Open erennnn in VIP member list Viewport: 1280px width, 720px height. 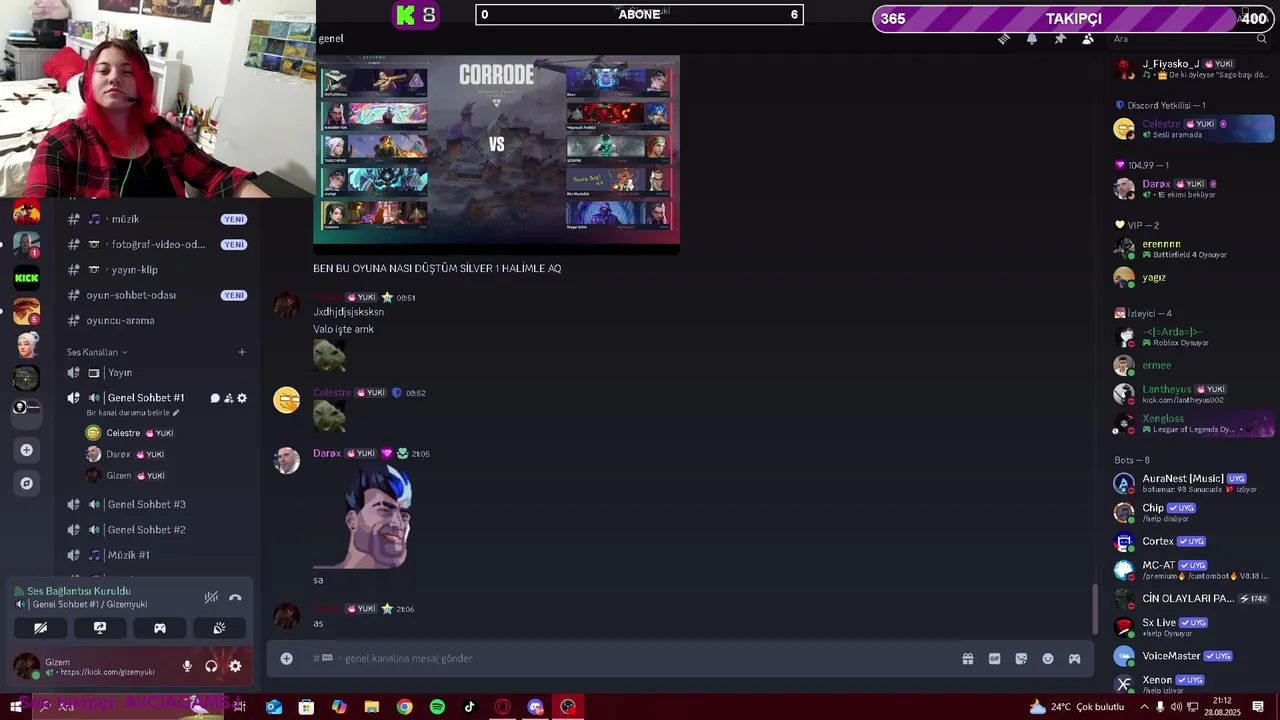tap(1192, 248)
